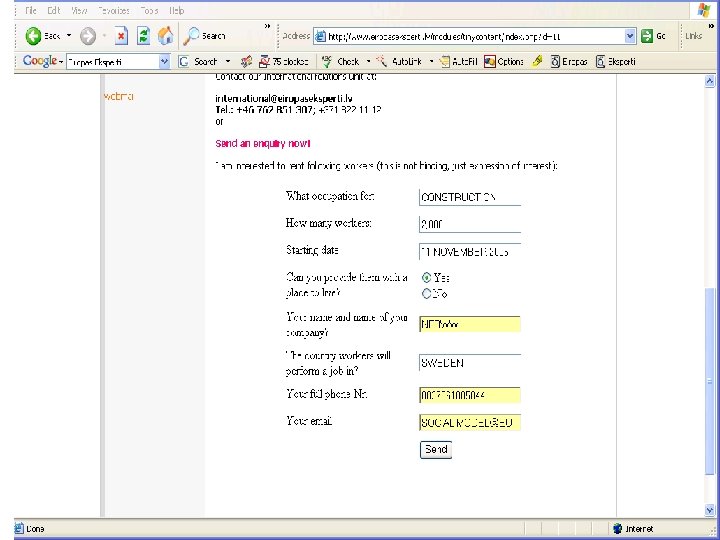
Task: Open the Edit menu
Action: coord(54,10)
